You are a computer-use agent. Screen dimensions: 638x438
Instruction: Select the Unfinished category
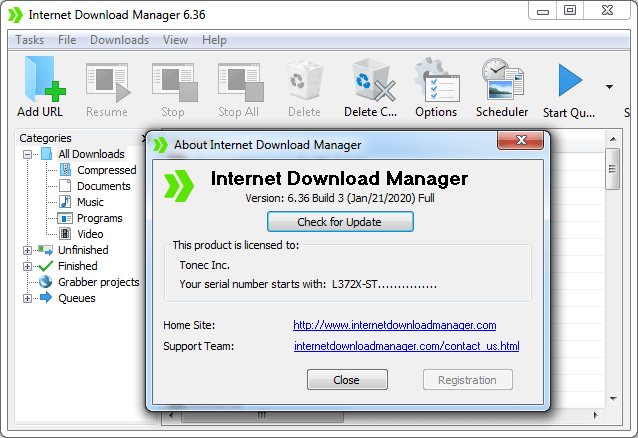pos(83,250)
